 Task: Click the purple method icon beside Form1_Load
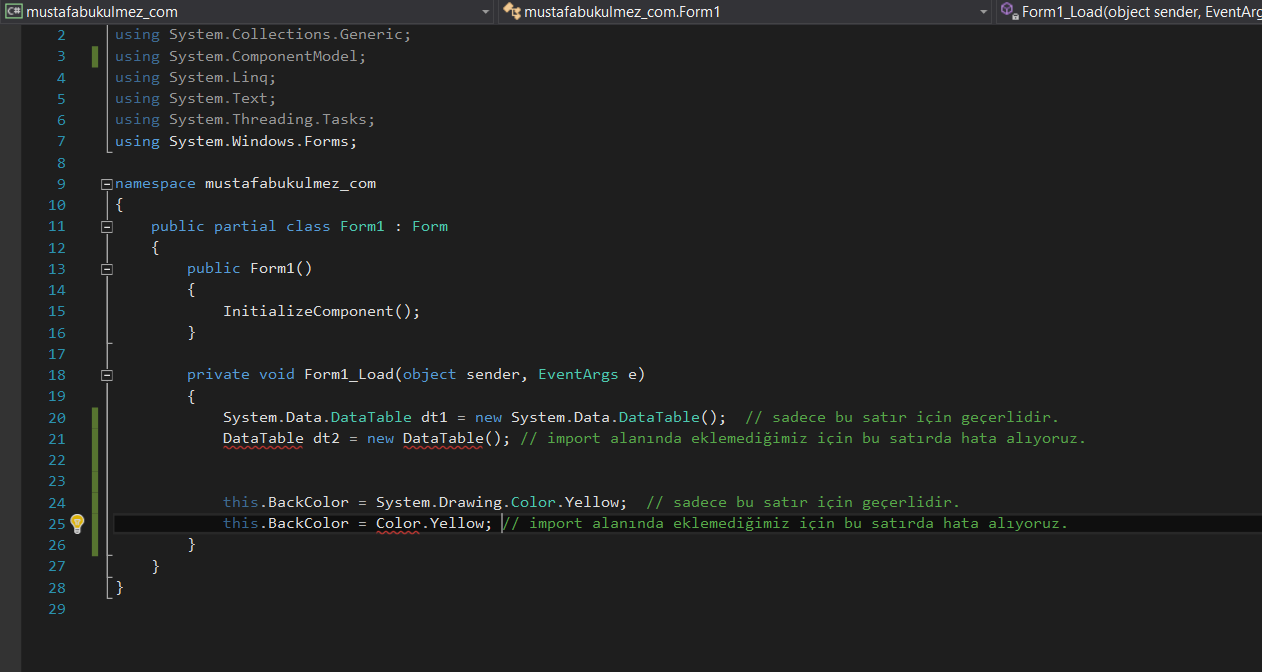(x=1004, y=12)
